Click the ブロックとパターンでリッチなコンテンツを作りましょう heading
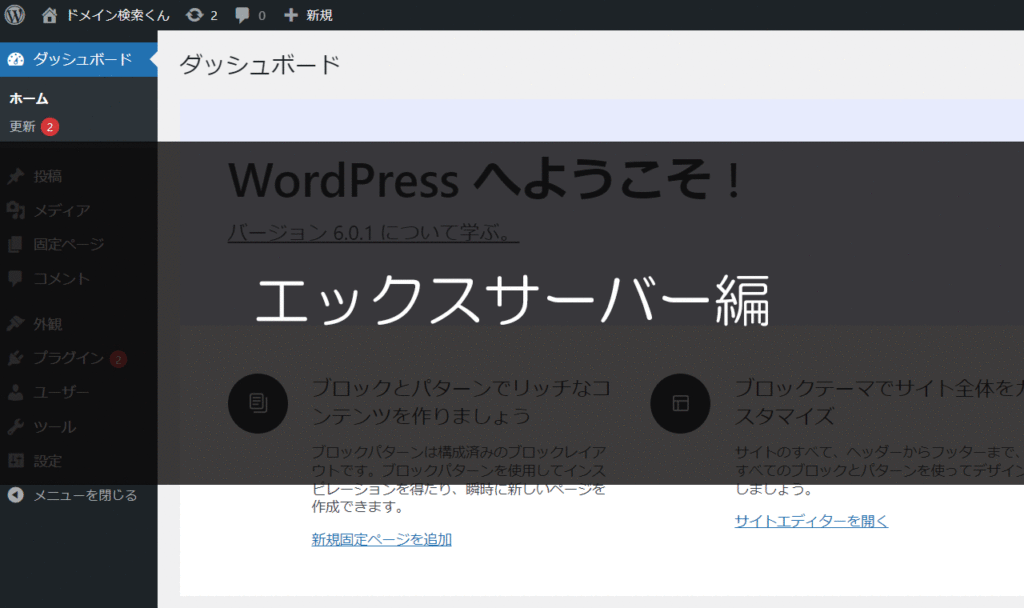 (x=461, y=402)
